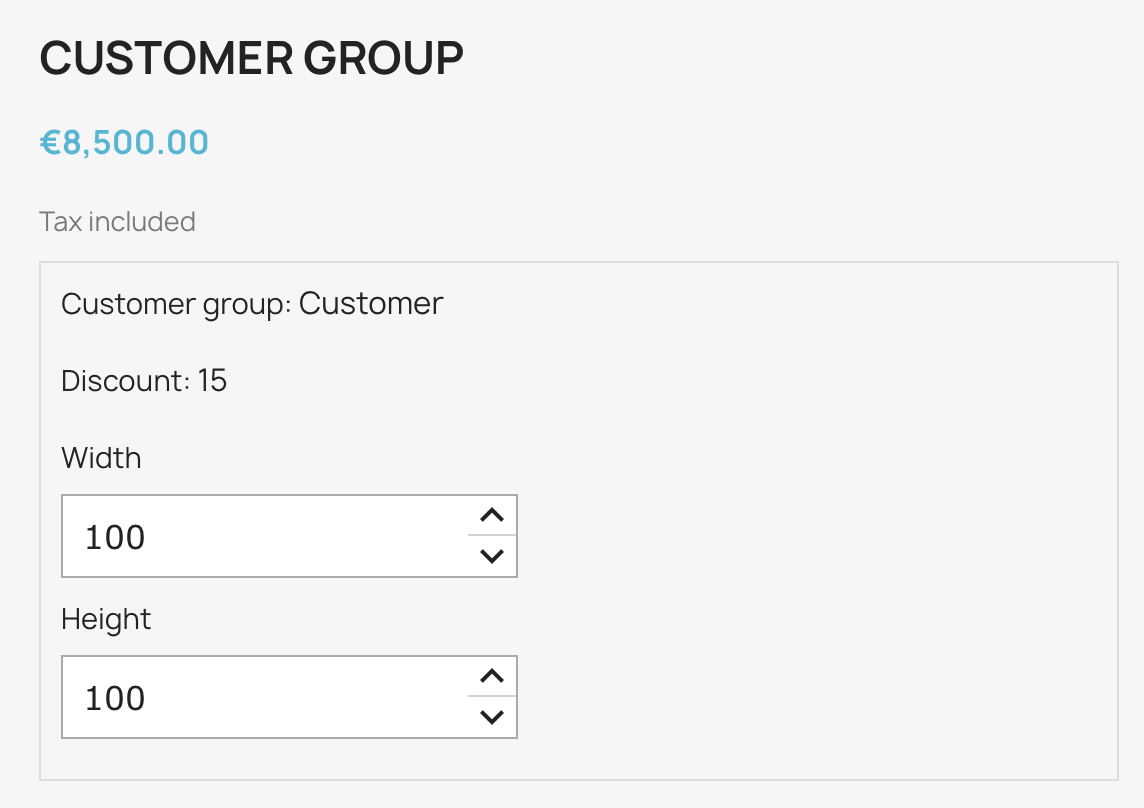Image resolution: width=1144 pixels, height=808 pixels.
Task: Click the CUSTOMER GROUP product heading
Action: tap(251, 59)
